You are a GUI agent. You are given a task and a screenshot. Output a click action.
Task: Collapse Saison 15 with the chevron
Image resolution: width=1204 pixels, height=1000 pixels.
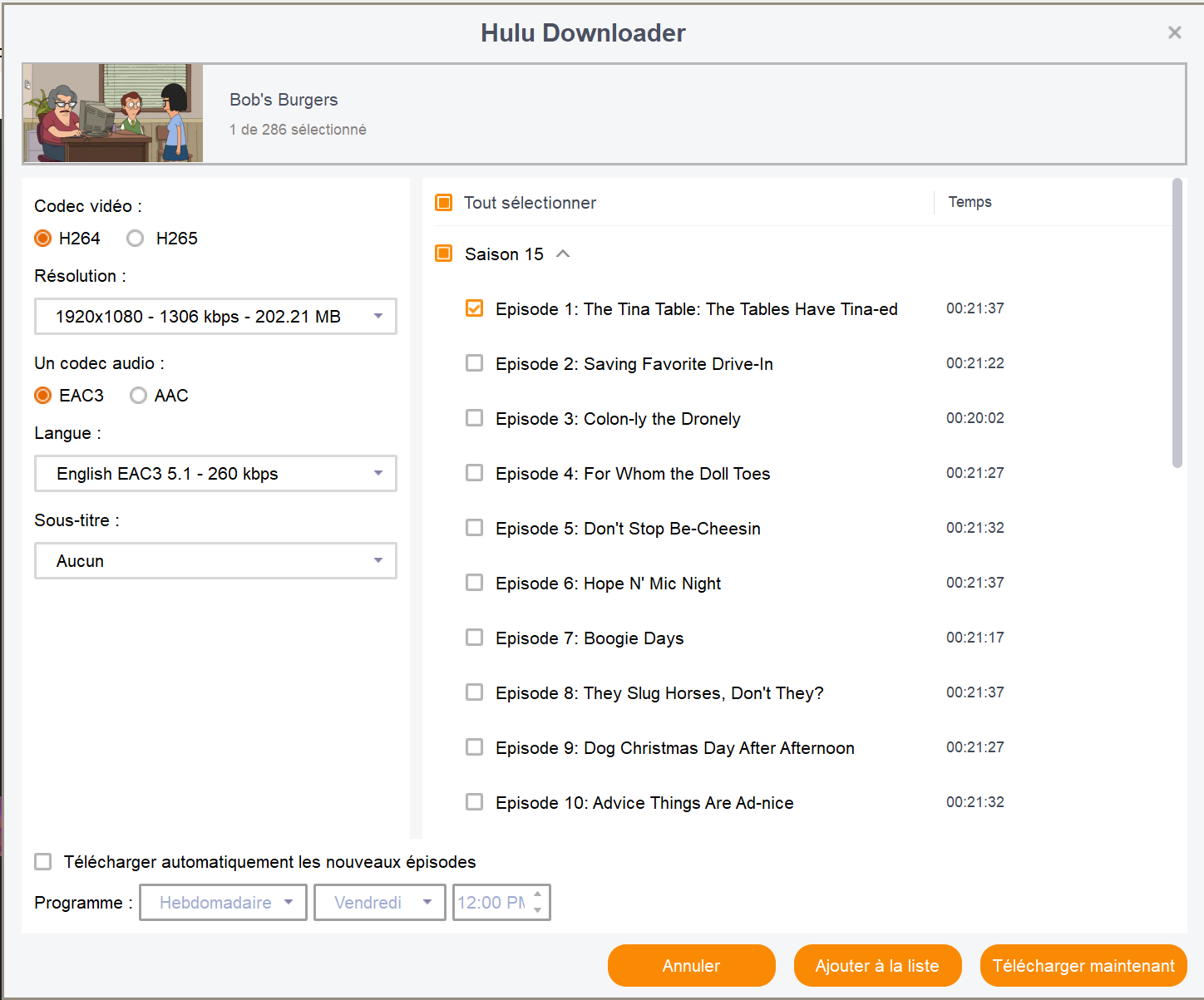(563, 254)
